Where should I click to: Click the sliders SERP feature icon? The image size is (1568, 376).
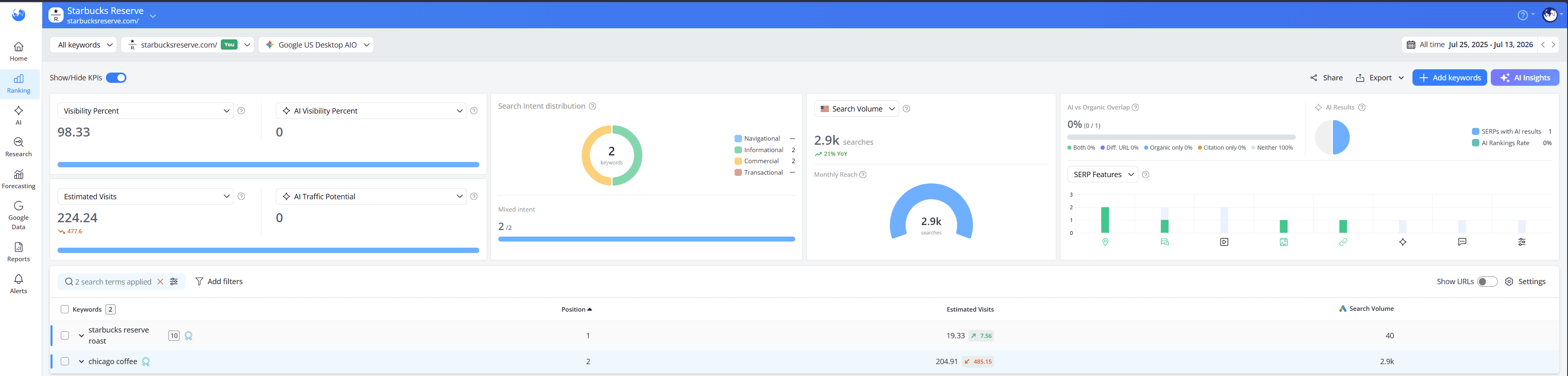[1522, 242]
